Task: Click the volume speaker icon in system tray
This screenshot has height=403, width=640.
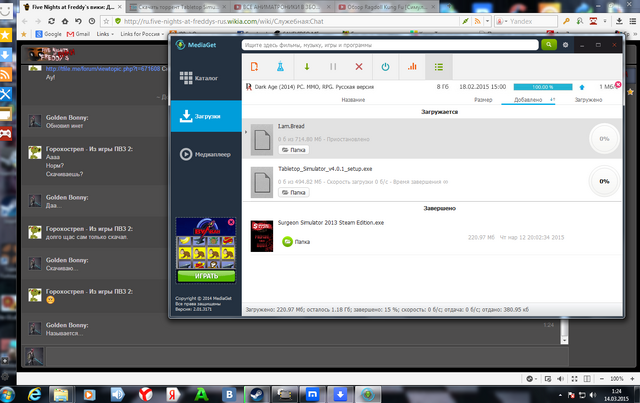Action: click(592, 395)
